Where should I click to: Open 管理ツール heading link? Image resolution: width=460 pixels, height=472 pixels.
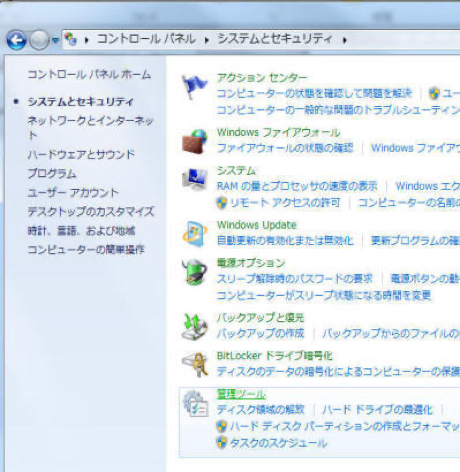(x=241, y=394)
